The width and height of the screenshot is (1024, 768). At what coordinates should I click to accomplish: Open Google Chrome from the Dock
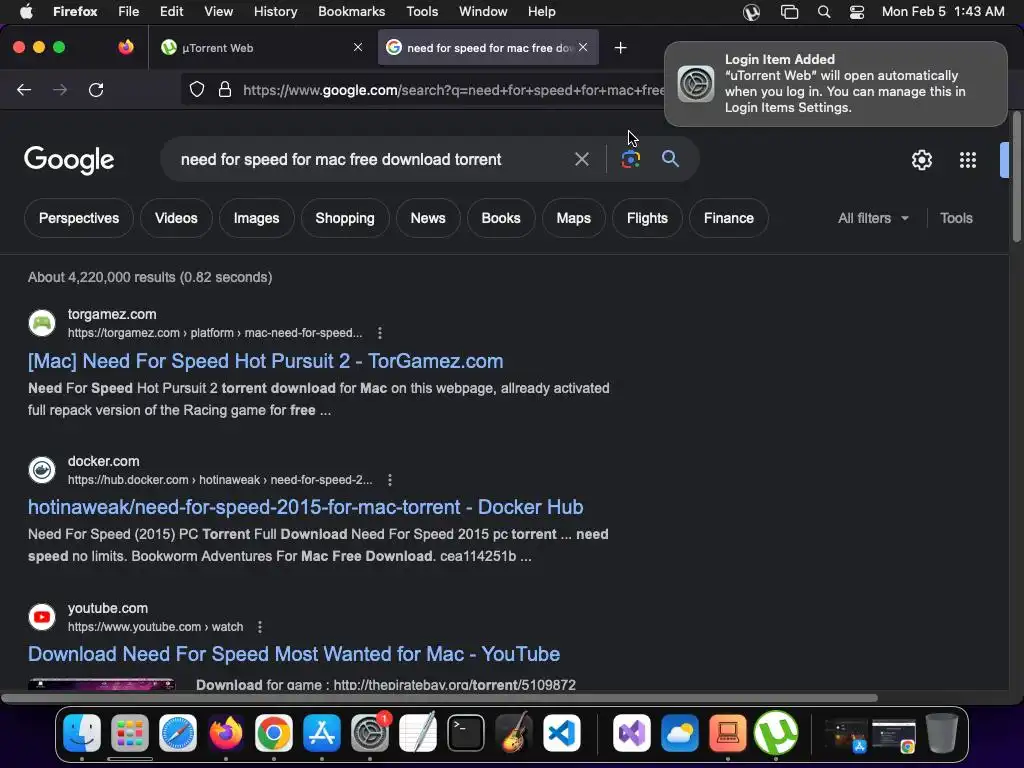point(274,733)
